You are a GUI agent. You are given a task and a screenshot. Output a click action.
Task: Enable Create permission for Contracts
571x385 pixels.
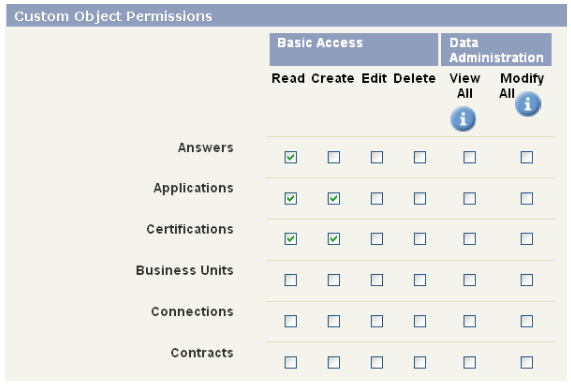tap(334, 362)
